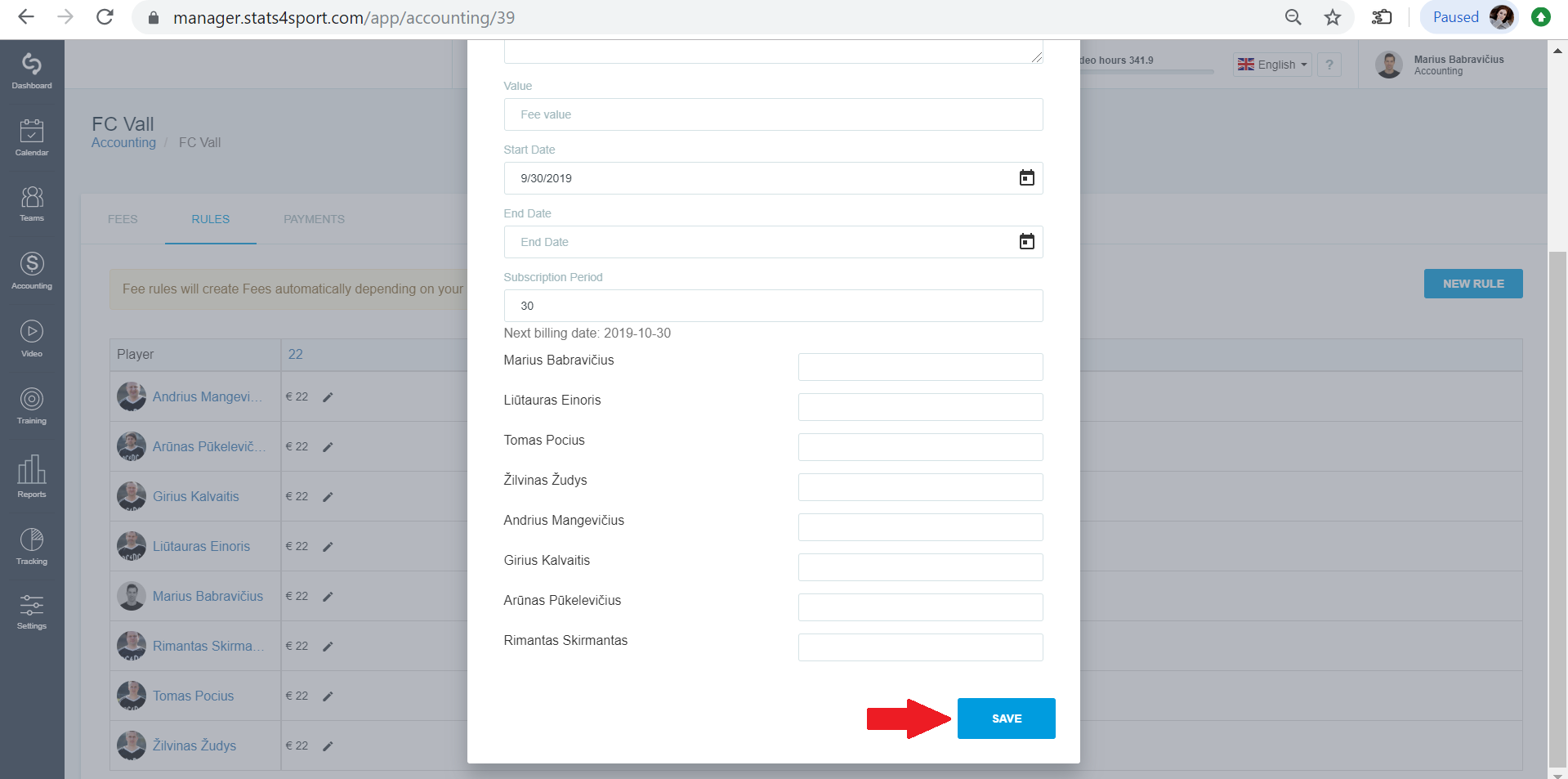Open Accounting section in sidebar
The image size is (1568, 779).
pos(32,271)
